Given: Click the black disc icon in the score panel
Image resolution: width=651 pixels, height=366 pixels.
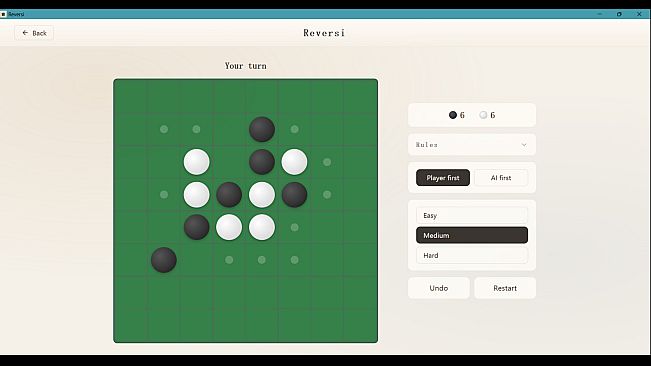Looking at the screenshot, I should click(453, 115).
